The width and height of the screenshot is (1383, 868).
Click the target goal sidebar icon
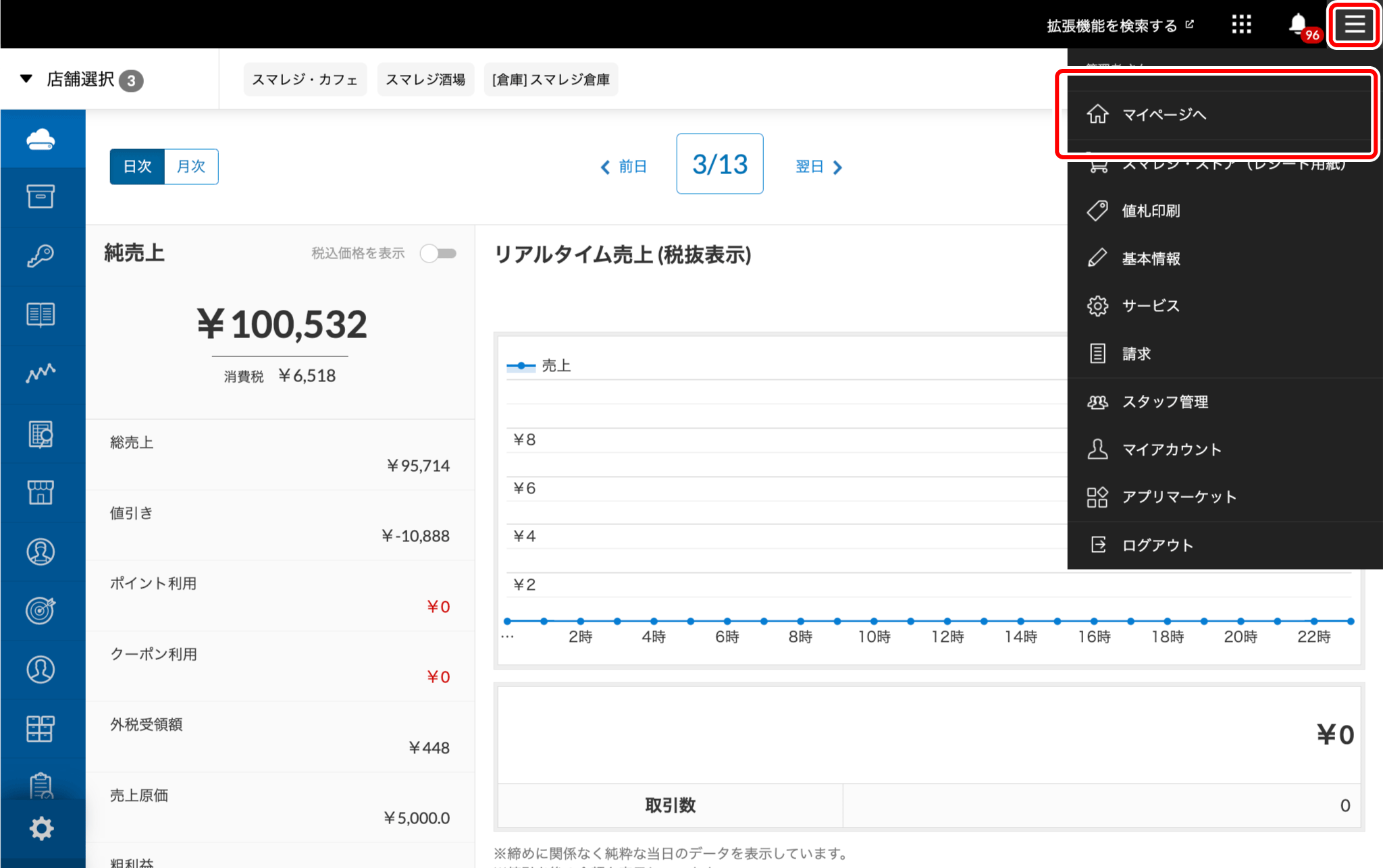coord(41,610)
